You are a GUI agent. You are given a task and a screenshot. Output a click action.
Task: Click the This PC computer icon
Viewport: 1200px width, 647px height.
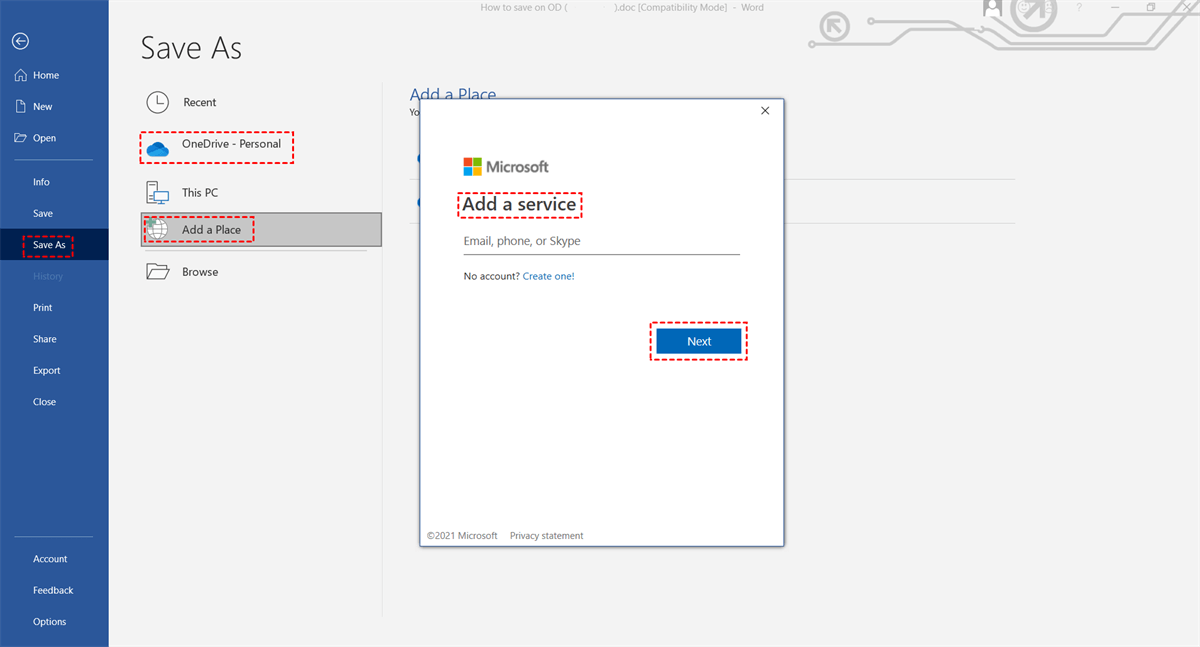tap(158, 192)
